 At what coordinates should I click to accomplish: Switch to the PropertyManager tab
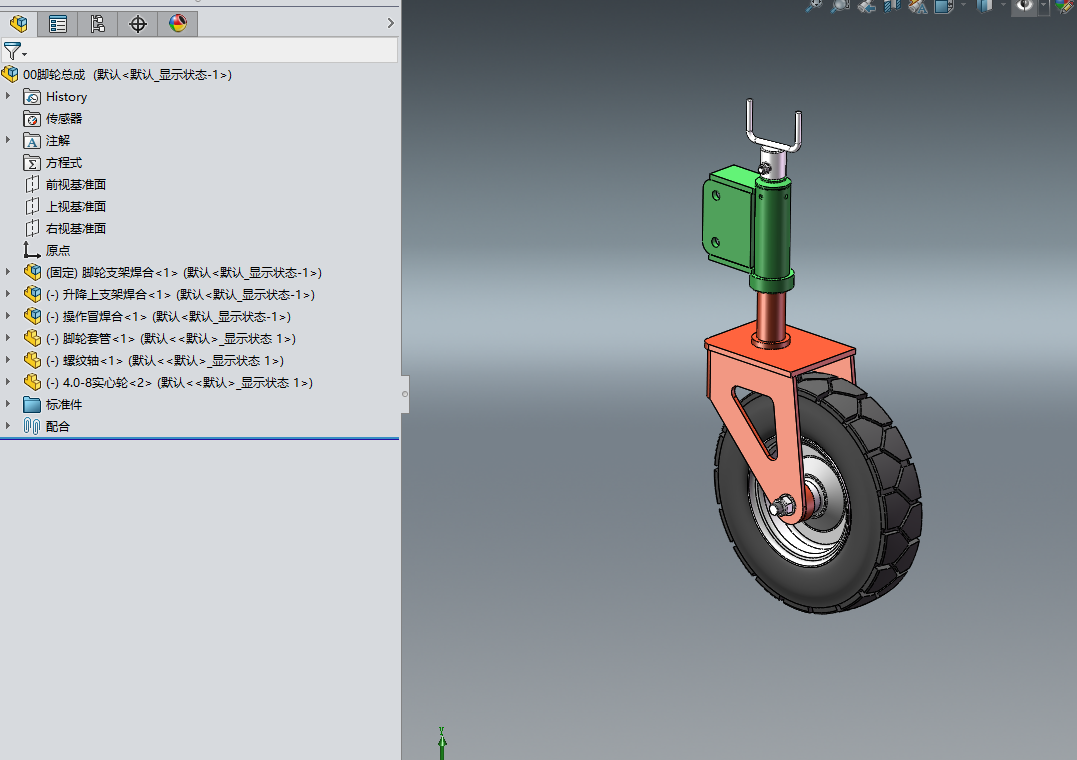tap(58, 24)
